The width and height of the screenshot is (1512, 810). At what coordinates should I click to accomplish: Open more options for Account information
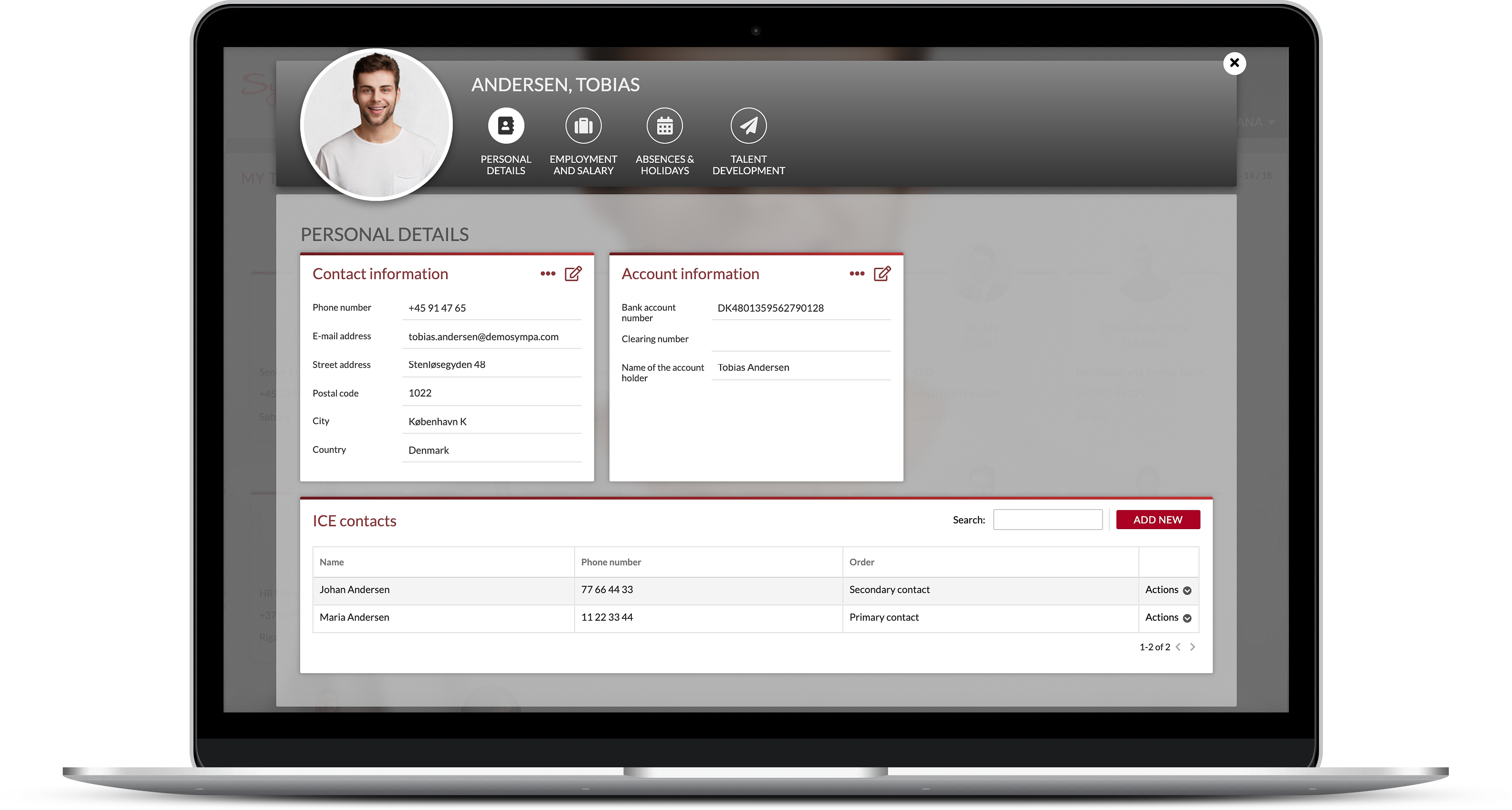(x=857, y=274)
